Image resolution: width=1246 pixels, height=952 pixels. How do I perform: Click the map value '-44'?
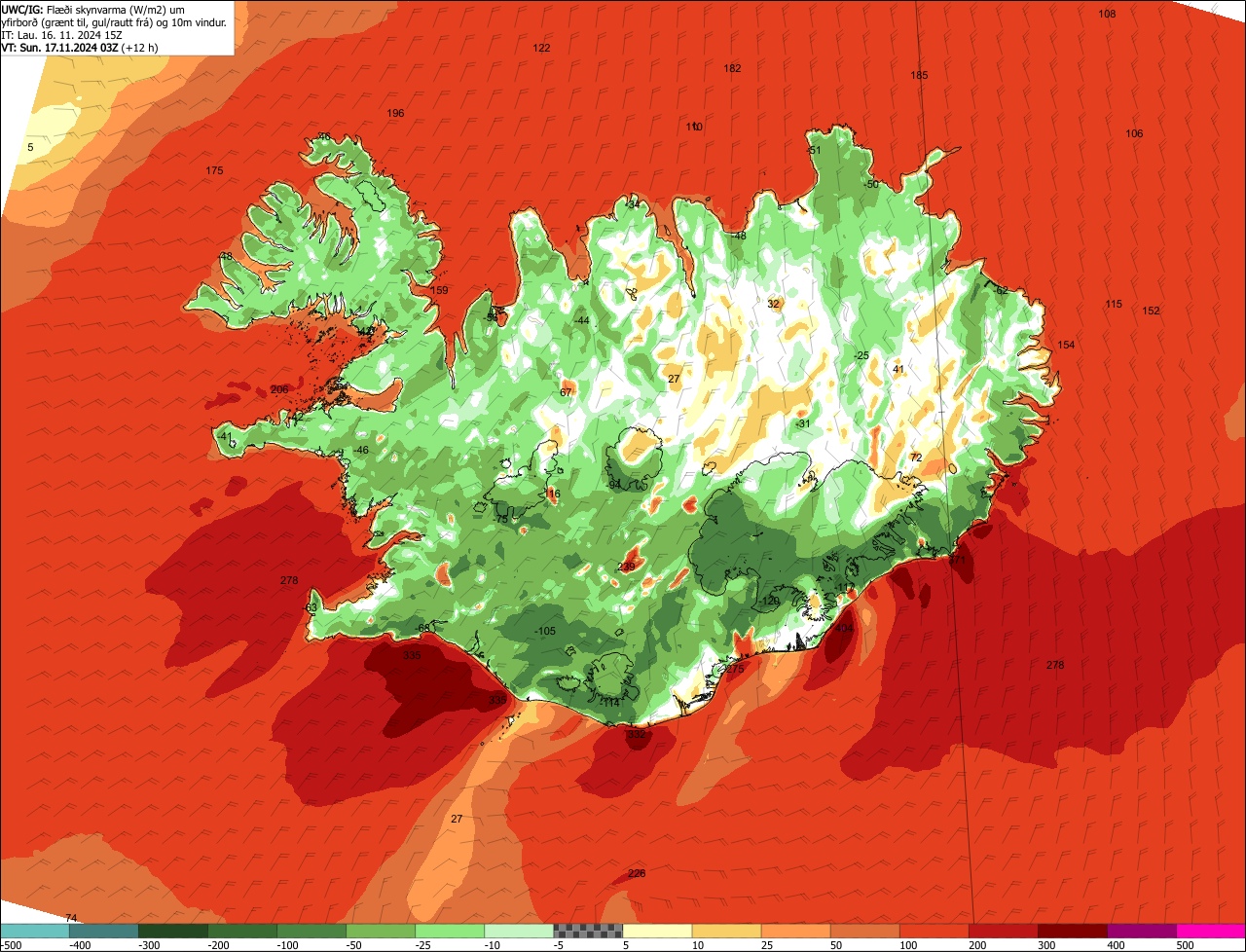[x=581, y=320]
